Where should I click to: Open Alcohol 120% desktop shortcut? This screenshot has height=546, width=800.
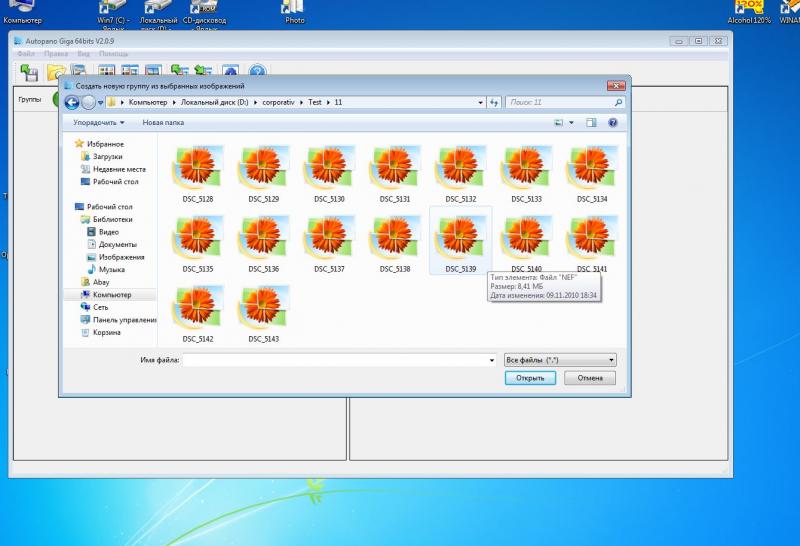(x=748, y=12)
